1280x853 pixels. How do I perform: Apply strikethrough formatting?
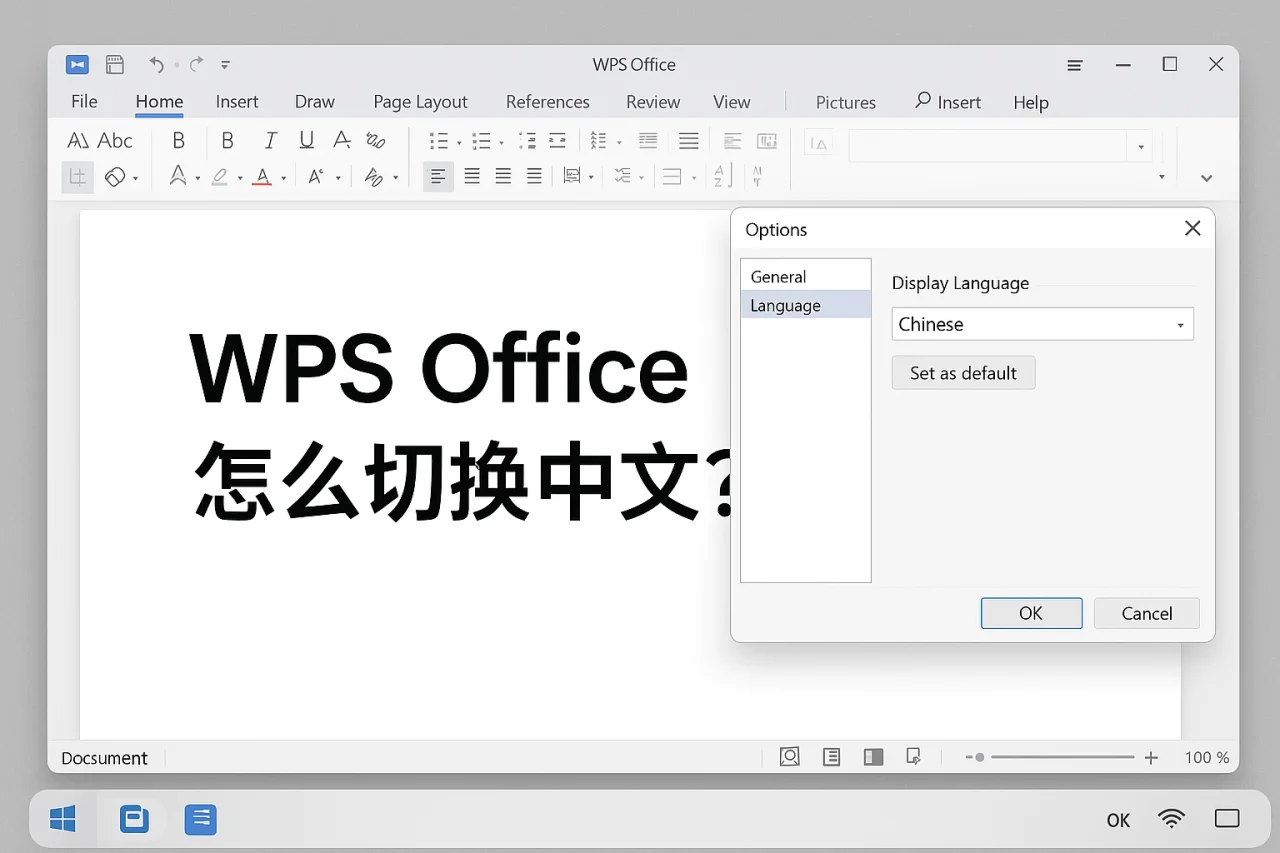tap(341, 140)
